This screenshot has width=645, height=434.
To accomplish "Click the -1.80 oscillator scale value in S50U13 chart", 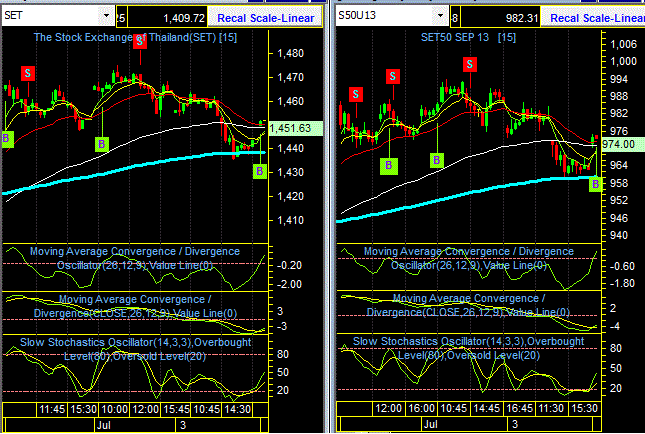I will pos(622,283).
